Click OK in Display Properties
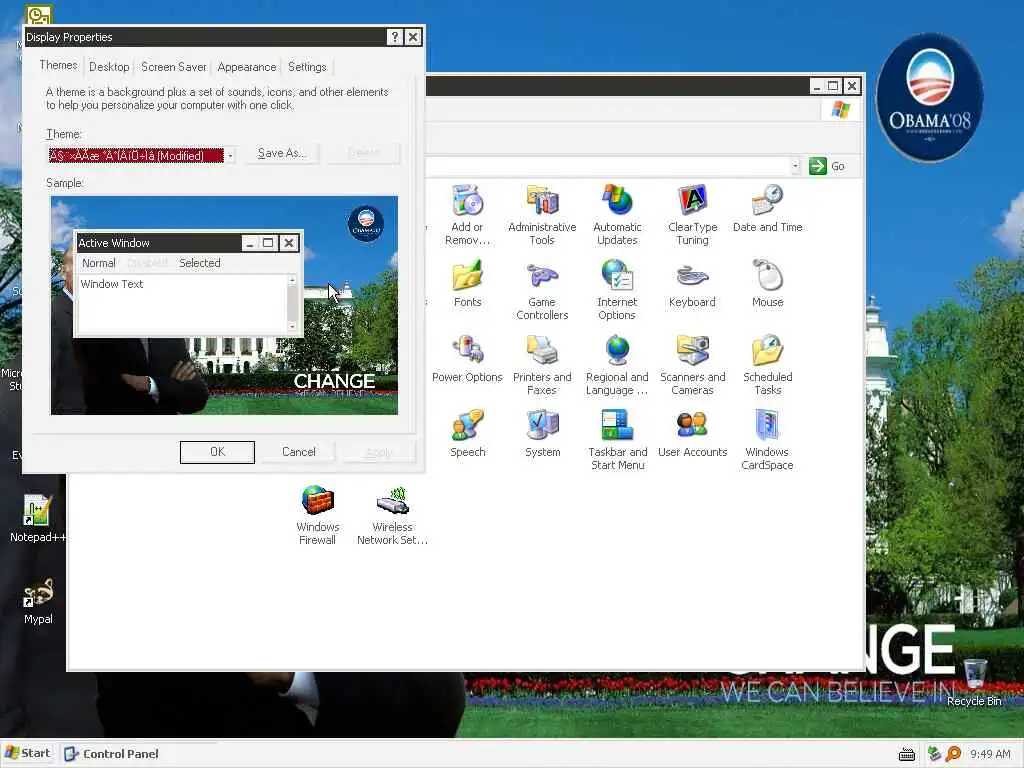The height and width of the screenshot is (768, 1024). point(217,452)
